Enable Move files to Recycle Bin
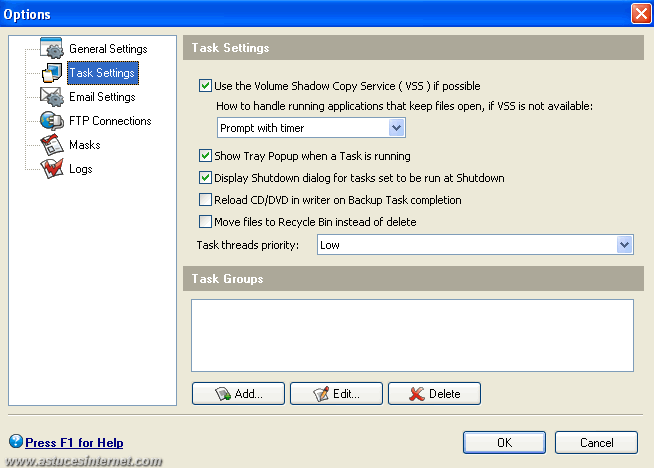This screenshot has width=654, height=468. pyautogui.click(x=205, y=221)
